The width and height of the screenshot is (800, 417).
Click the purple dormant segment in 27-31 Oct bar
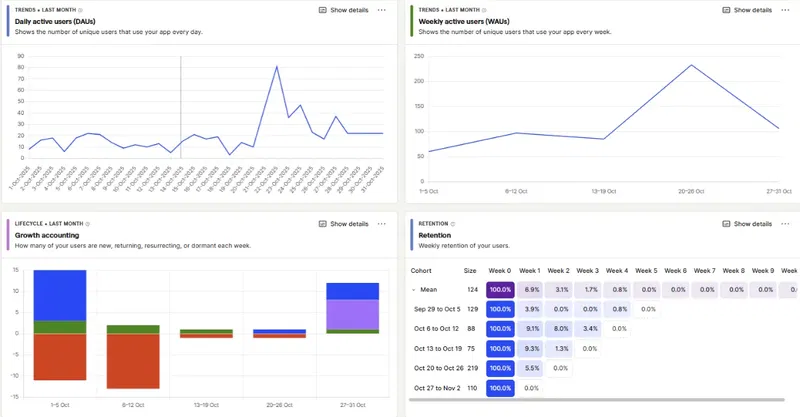pyautogui.click(x=352, y=314)
